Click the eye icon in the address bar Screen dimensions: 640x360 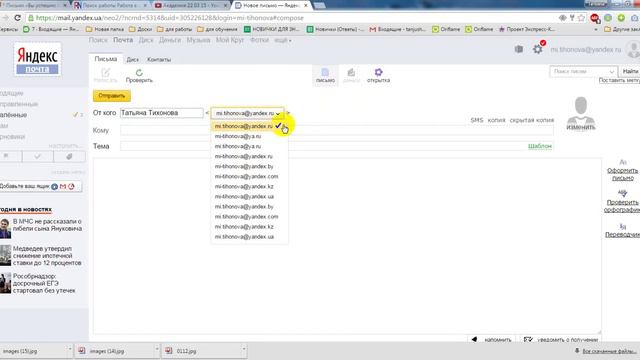[x=562, y=18]
